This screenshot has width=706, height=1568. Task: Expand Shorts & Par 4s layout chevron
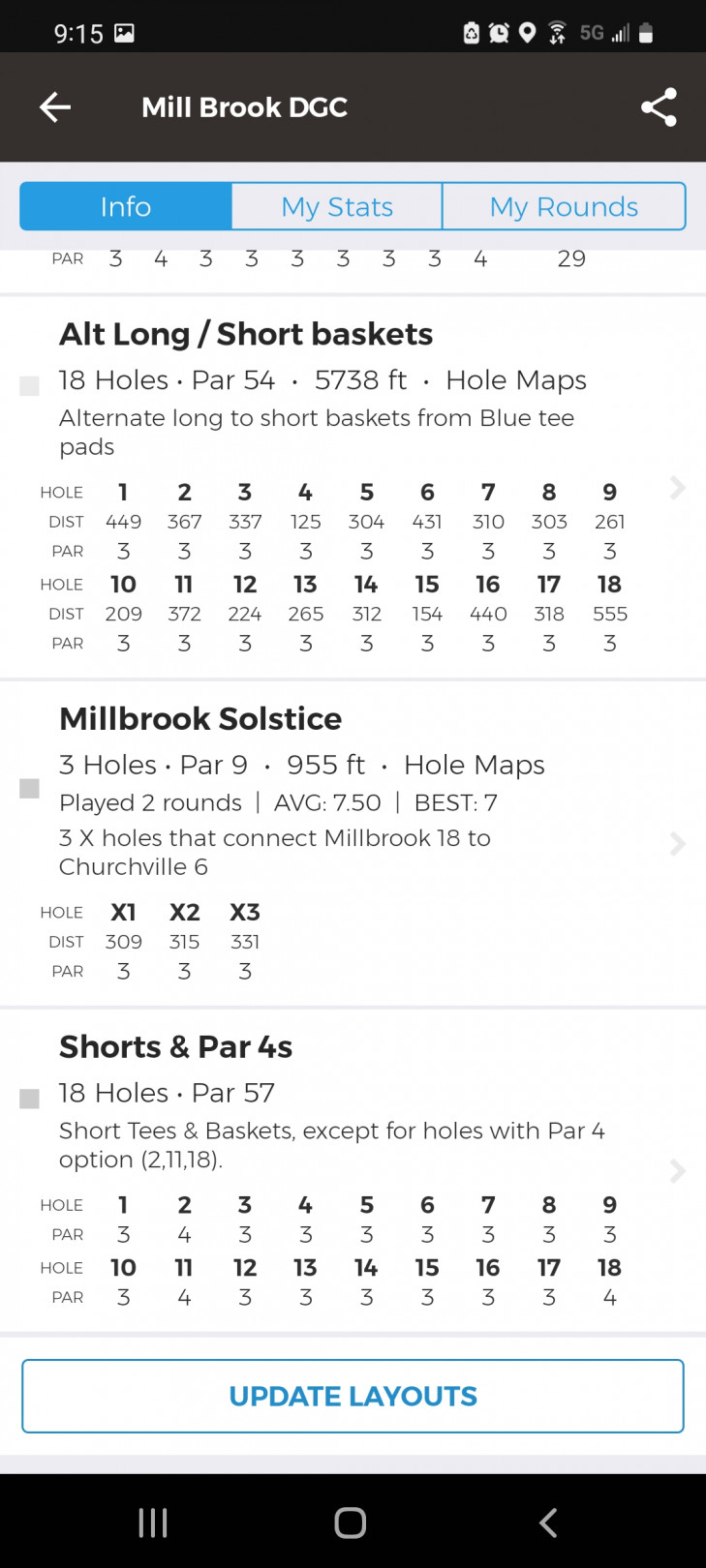[677, 1171]
